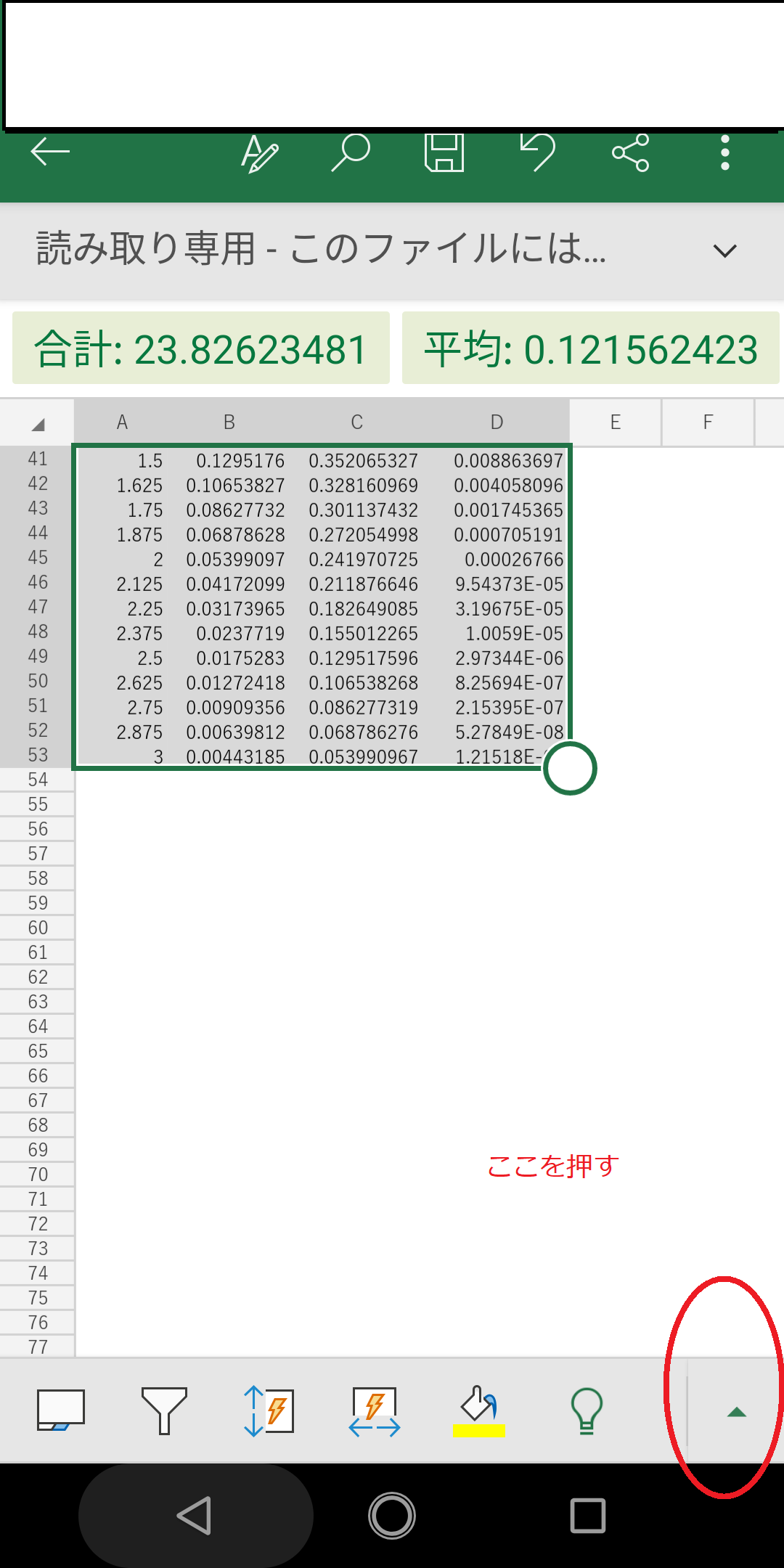
Task: Tap the back arrow in the header
Action: [x=49, y=152]
